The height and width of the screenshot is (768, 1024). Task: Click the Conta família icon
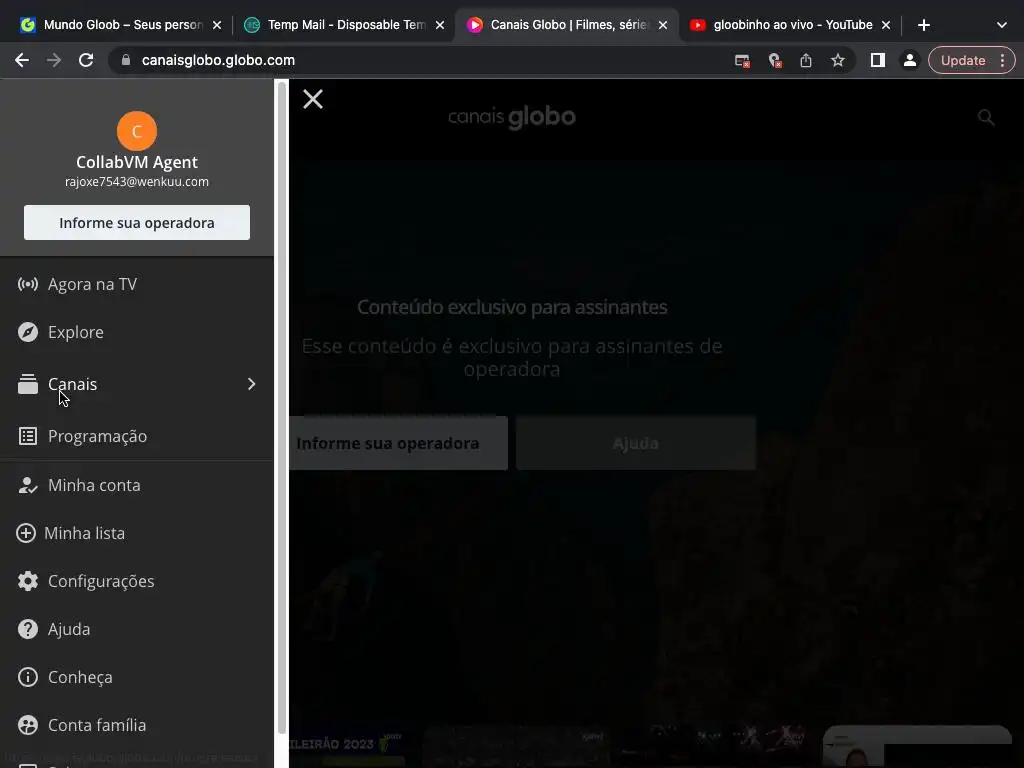27,725
